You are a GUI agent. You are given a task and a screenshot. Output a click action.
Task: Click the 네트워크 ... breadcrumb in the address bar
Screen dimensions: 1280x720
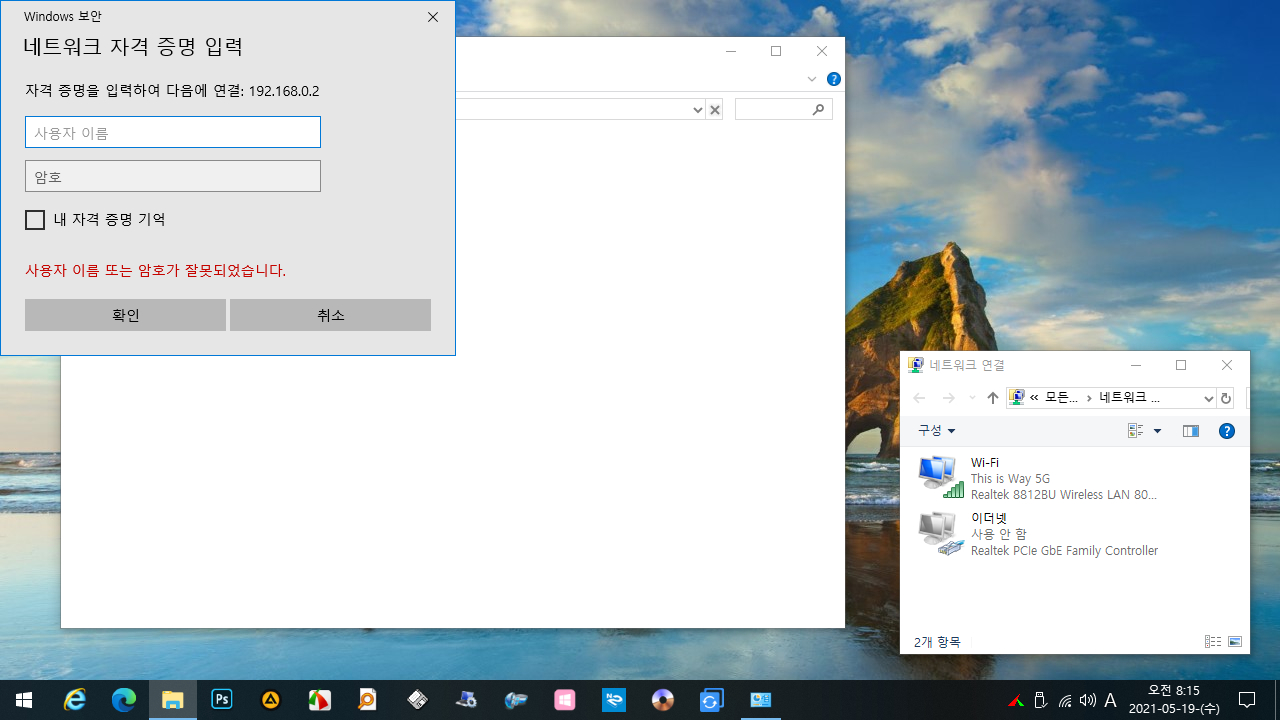(x=1130, y=398)
